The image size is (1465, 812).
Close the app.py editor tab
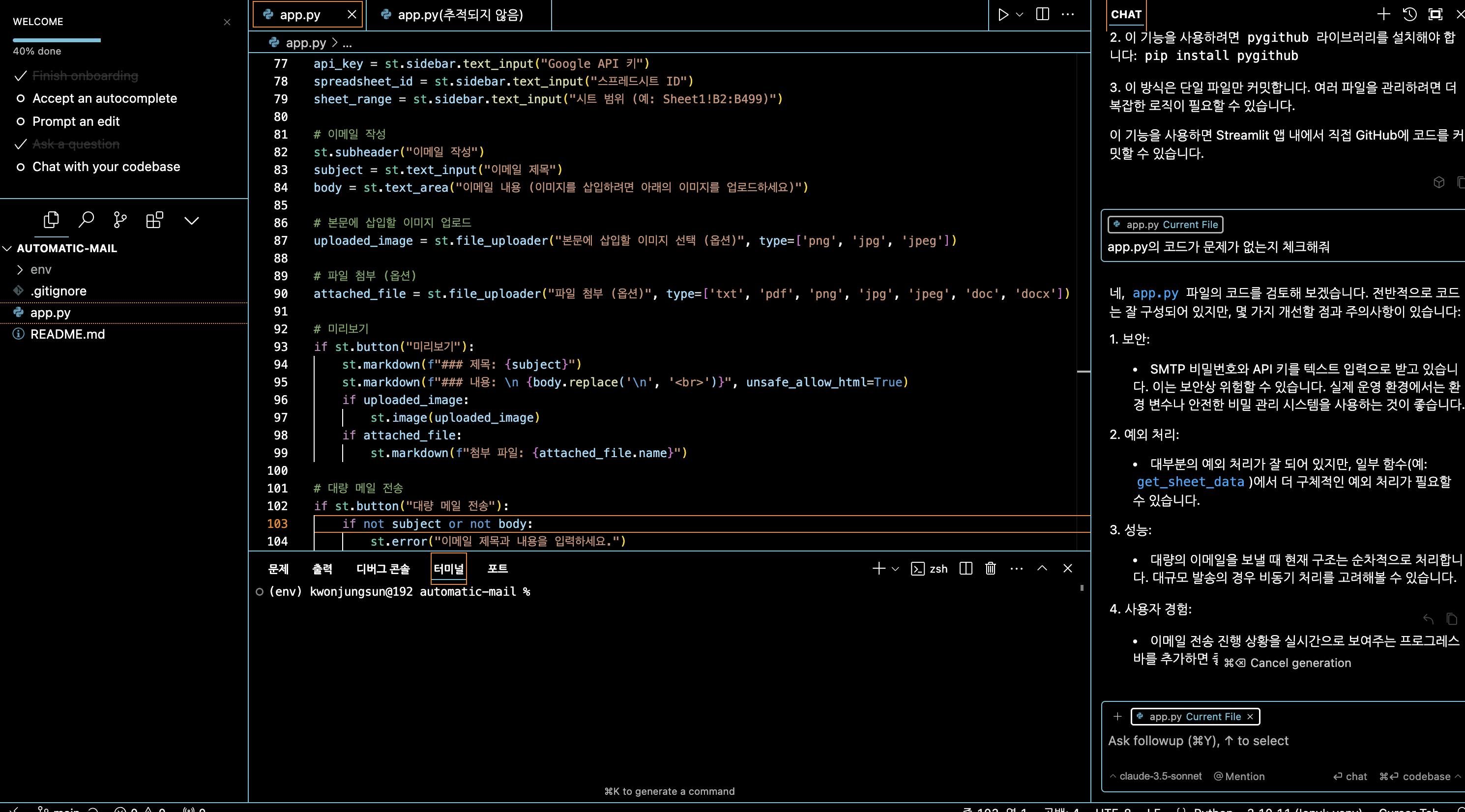tap(352, 15)
